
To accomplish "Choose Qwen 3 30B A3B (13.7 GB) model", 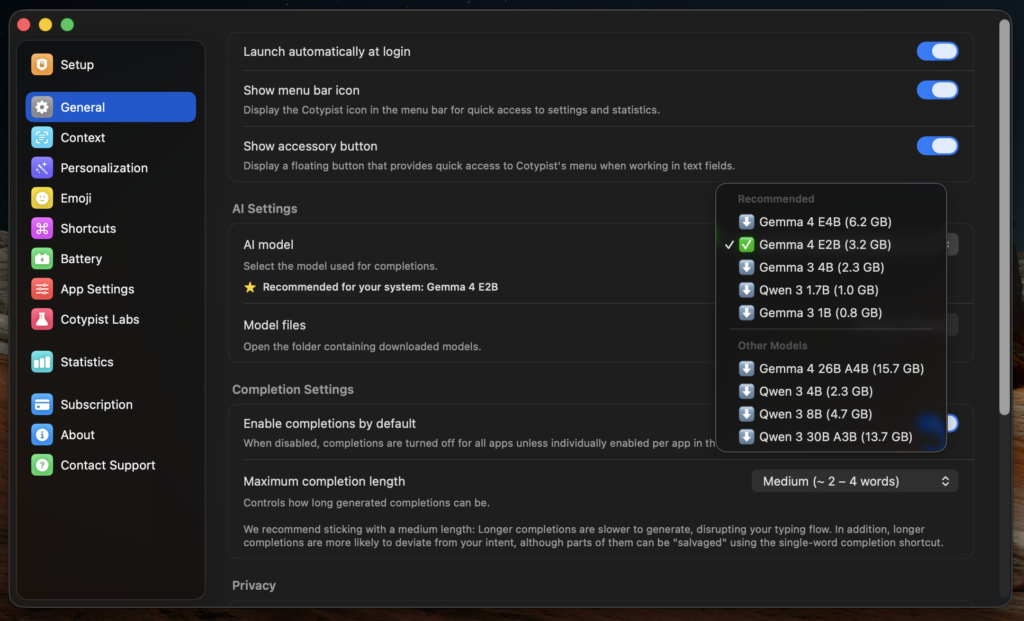I will point(831,437).
